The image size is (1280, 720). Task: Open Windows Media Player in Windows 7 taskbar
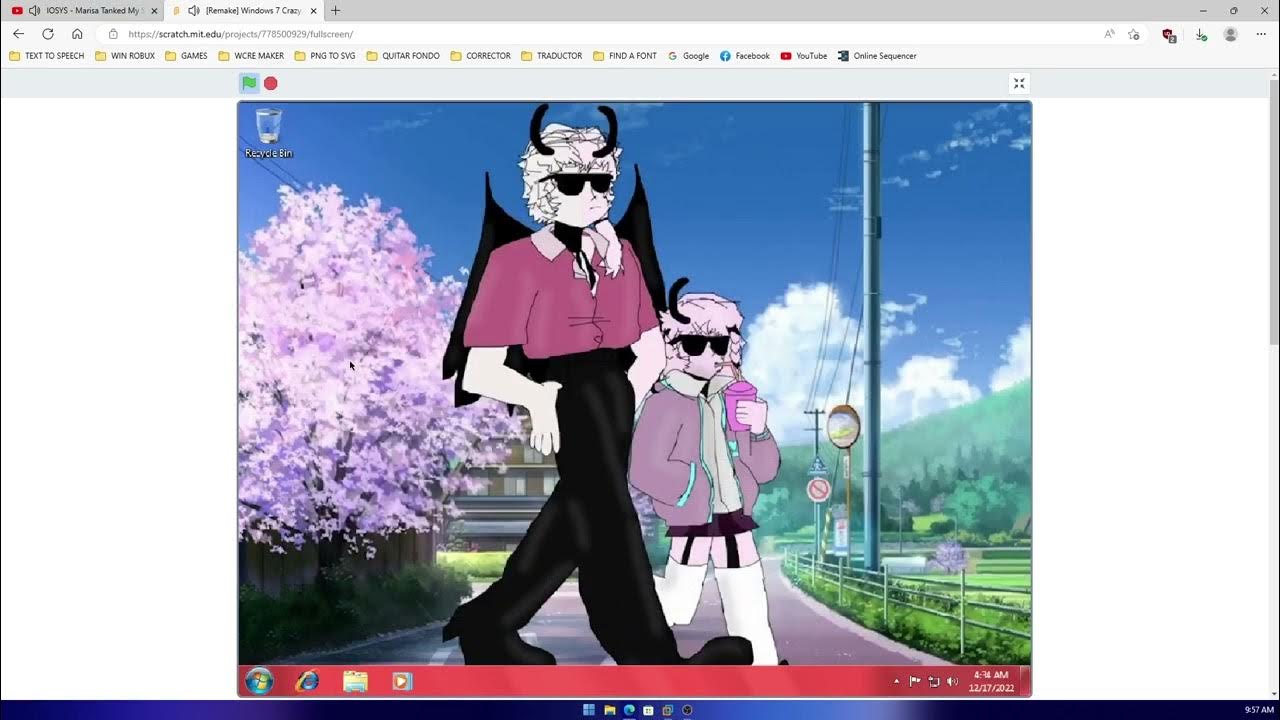tap(402, 681)
